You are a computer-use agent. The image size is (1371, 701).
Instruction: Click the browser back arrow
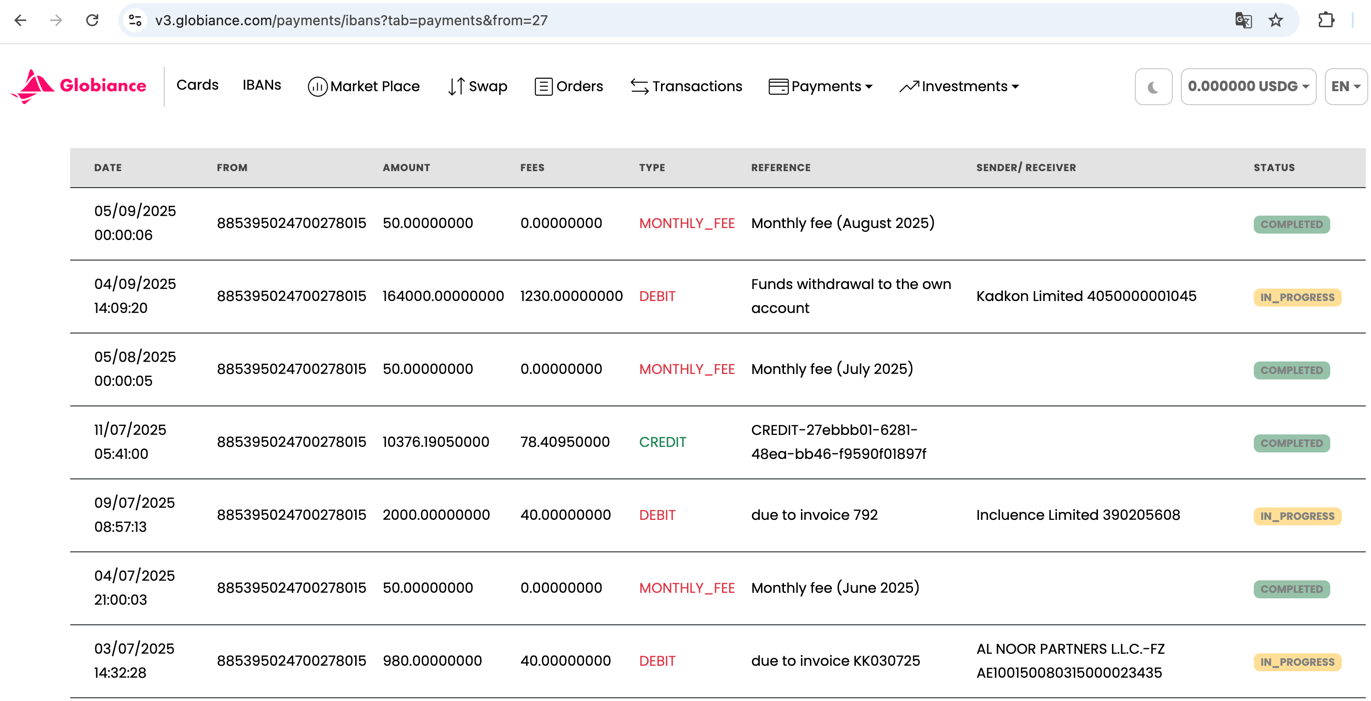click(x=21, y=20)
